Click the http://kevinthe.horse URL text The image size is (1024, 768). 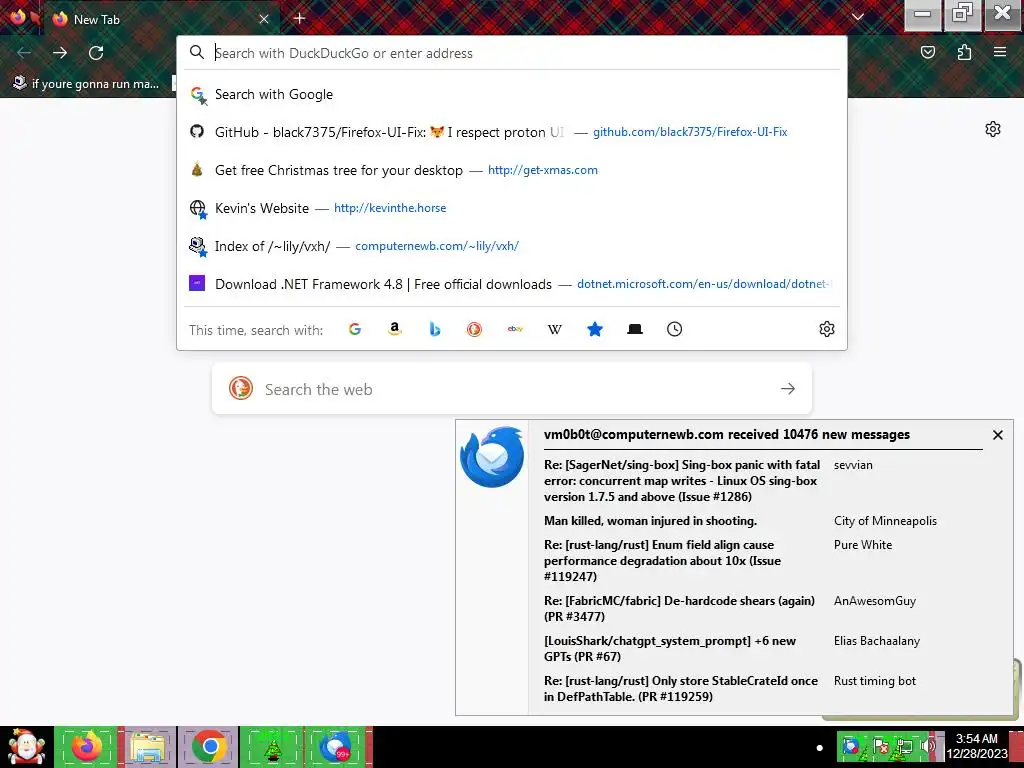click(x=390, y=208)
